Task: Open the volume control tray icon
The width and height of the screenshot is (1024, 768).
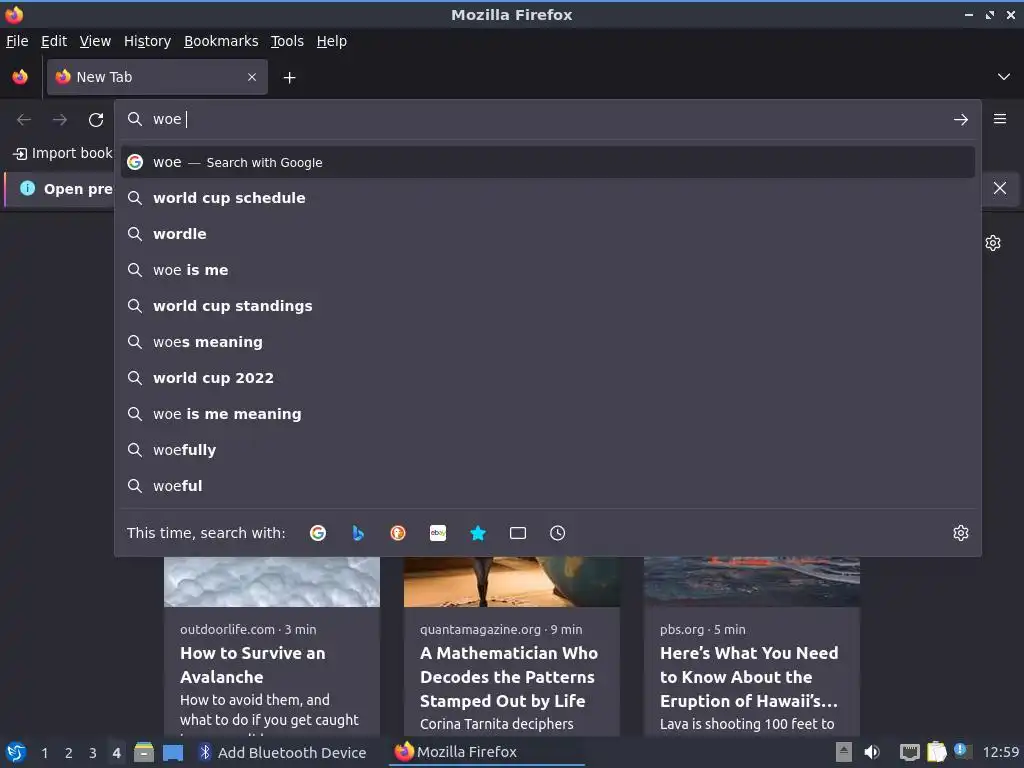Action: [x=872, y=752]
